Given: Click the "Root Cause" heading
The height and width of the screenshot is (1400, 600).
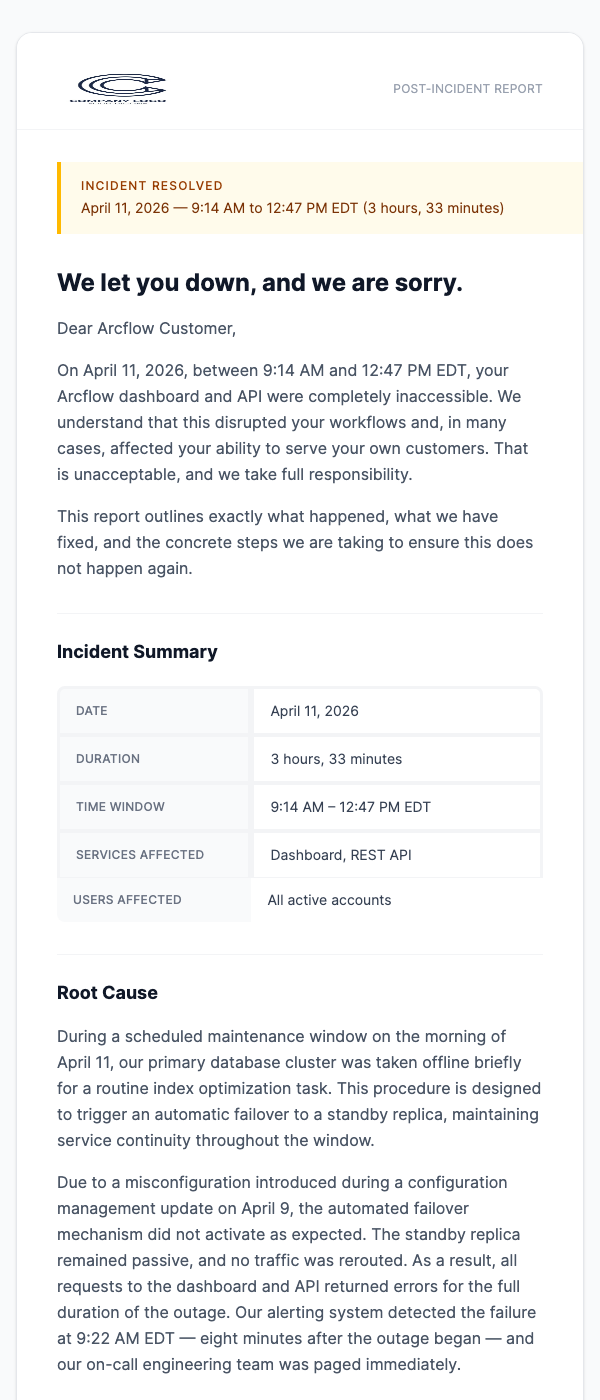Looking at the screenshot, I should click(x=107, y=993).
